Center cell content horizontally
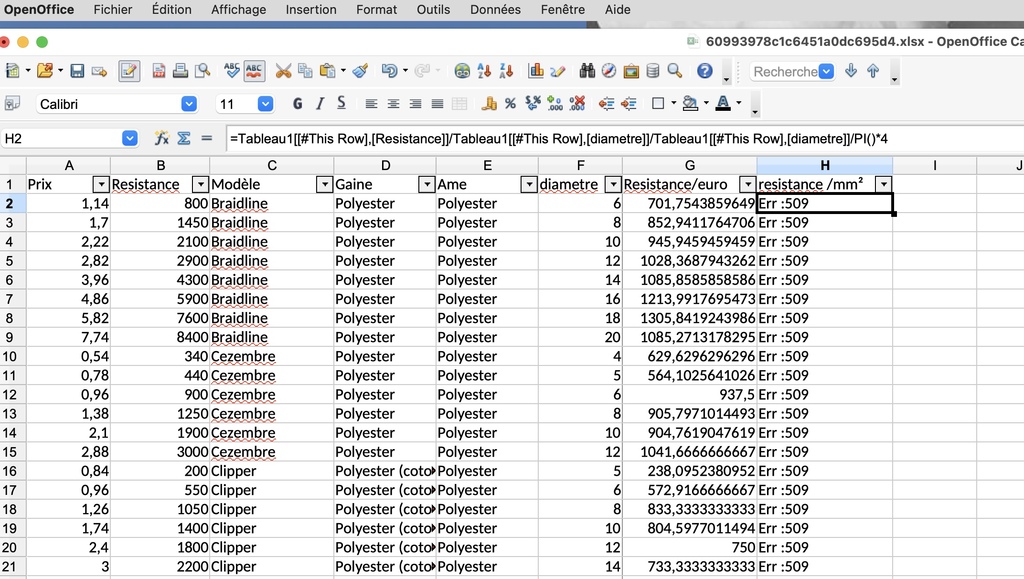The width and height of the screenshot is (1024, 579). coord(393,104)
